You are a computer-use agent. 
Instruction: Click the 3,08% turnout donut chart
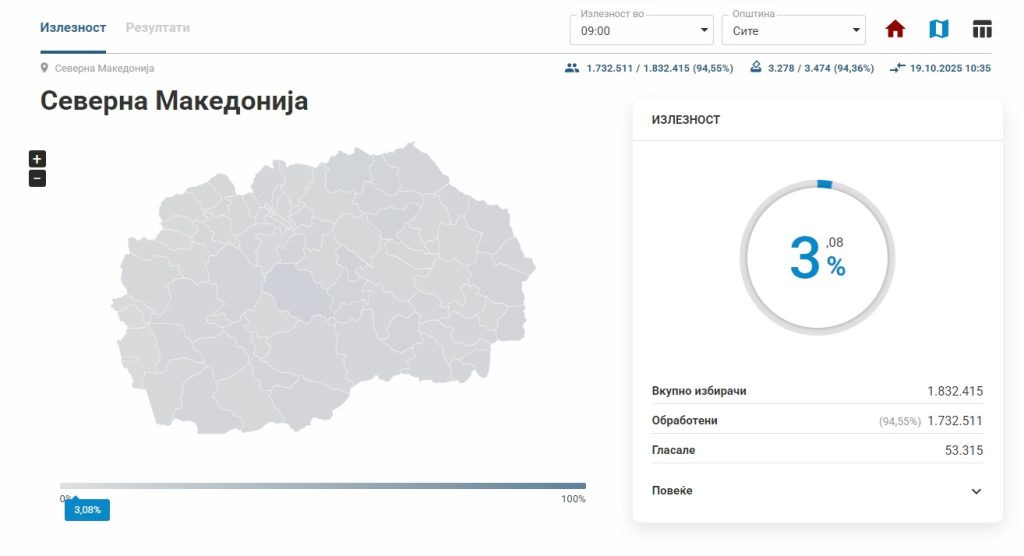tap(817, 258)
